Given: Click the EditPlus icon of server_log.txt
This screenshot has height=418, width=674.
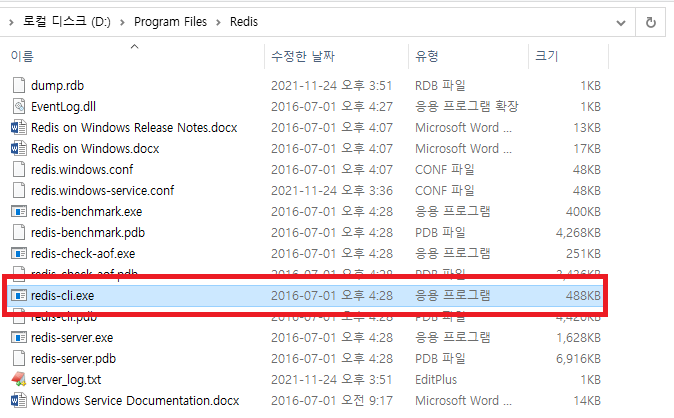Looking at the screenshot, I should pos(18,379).
